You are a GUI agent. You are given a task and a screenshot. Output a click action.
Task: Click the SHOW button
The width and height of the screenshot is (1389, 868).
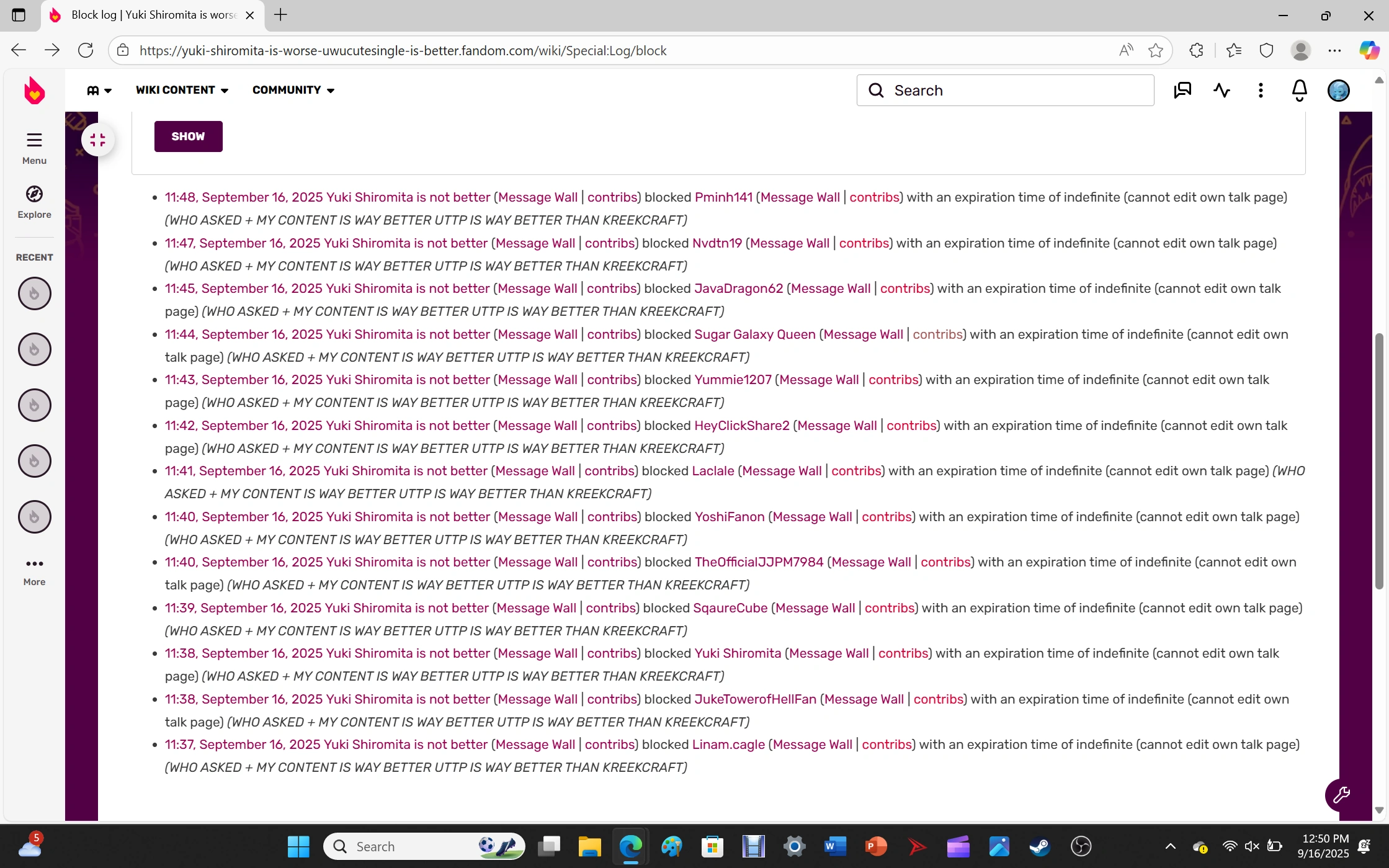coord(188,136)
